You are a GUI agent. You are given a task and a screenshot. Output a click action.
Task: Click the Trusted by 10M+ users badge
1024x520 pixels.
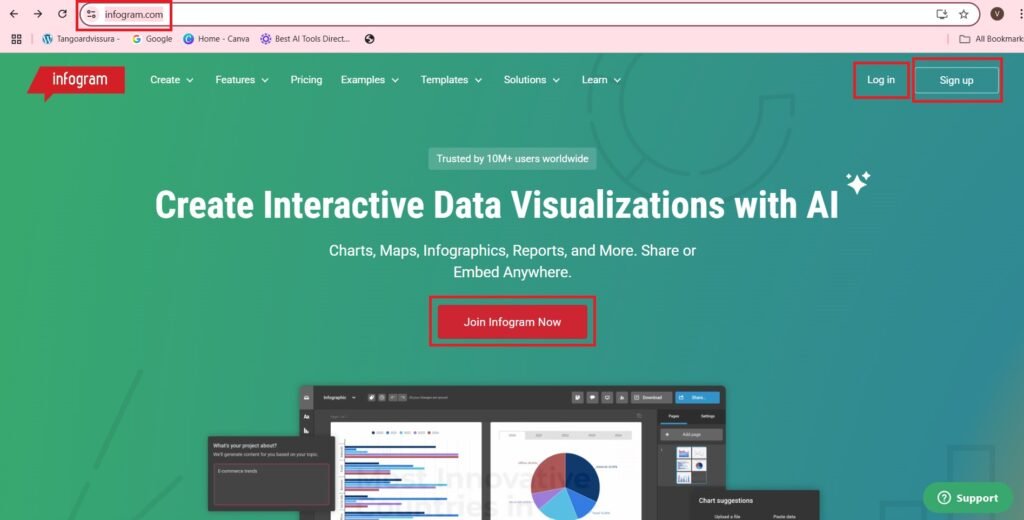[x=512, y=159]
